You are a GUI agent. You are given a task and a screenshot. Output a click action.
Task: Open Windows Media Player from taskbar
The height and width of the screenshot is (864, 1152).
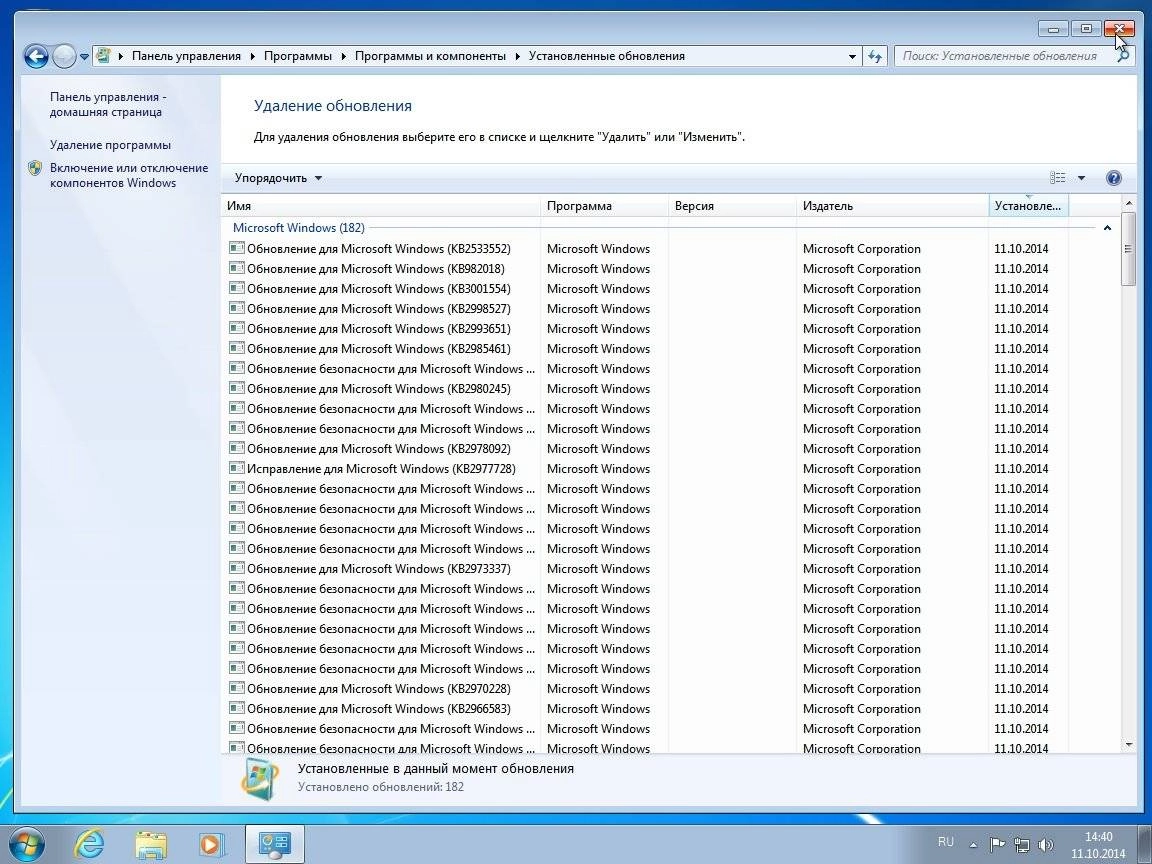click(212, 843)
